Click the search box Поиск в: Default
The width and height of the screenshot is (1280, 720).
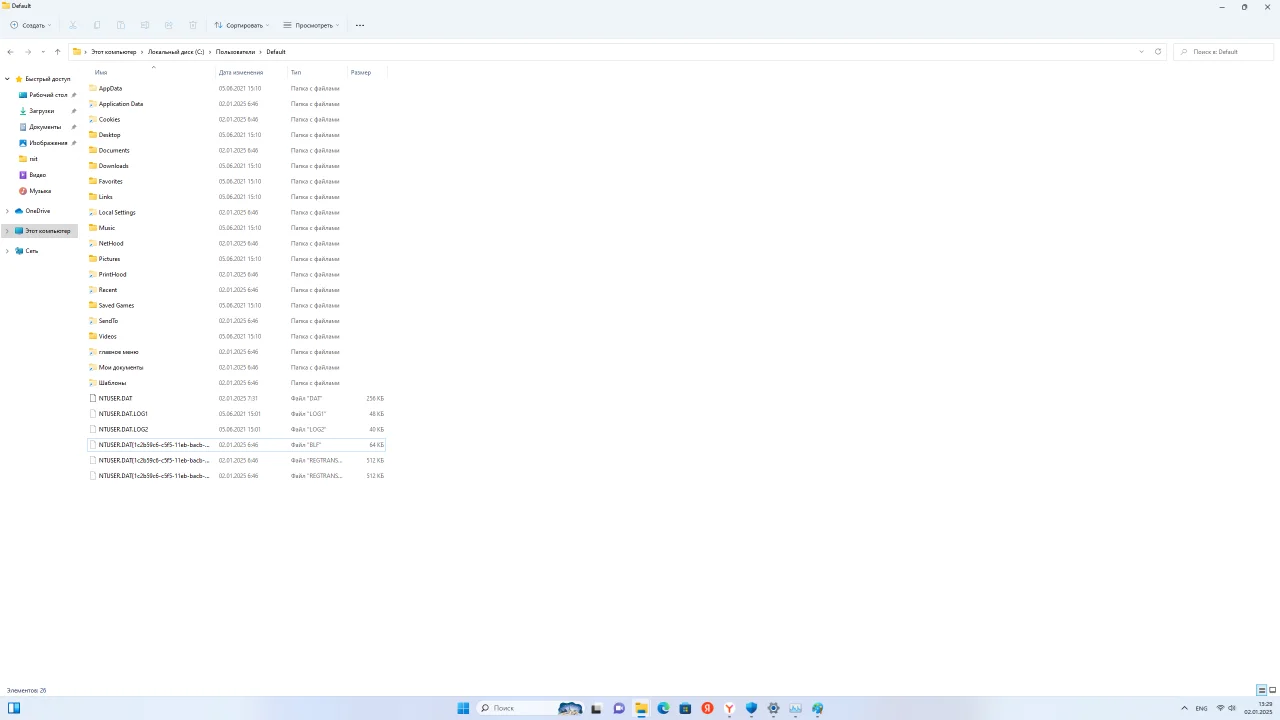point(1225,52)
